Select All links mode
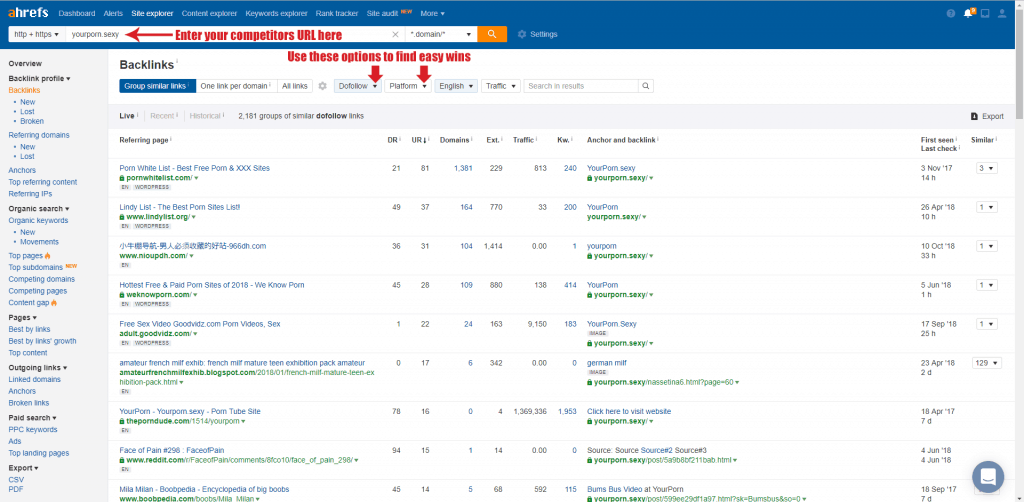 point(295,86)
